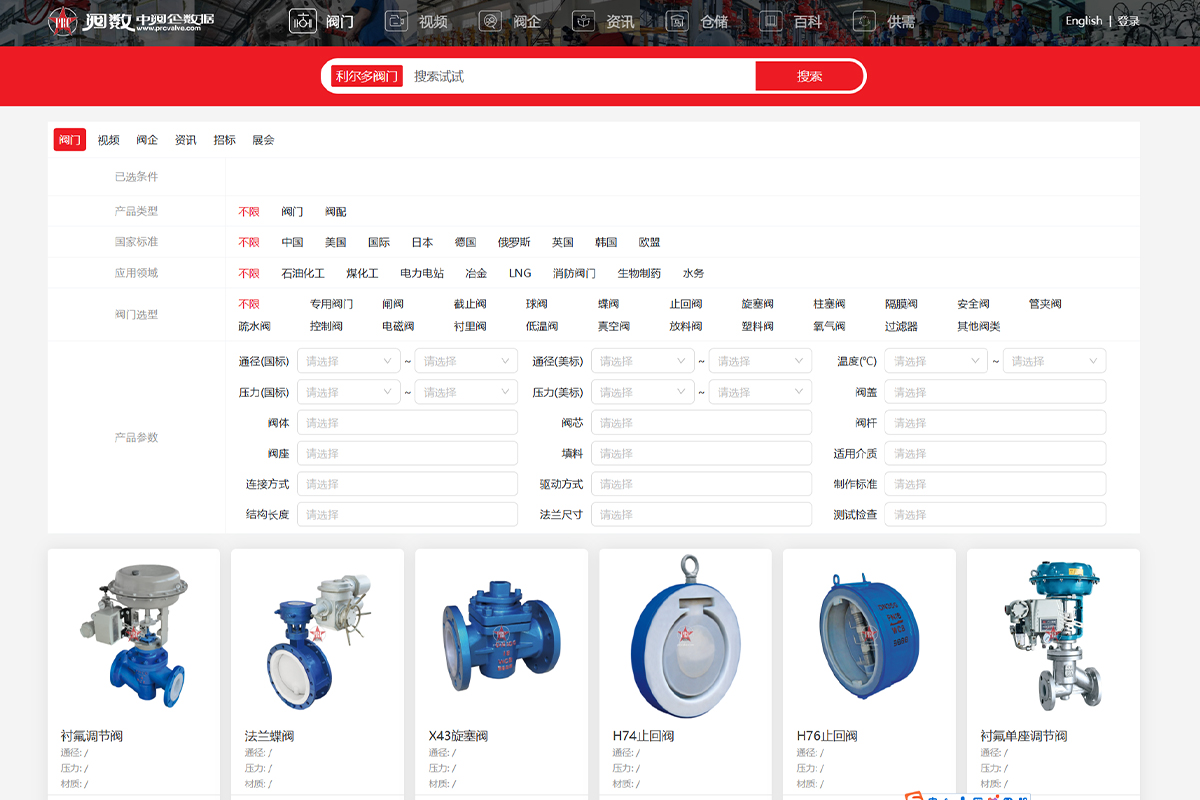Click the 搜索试试 search input field
This screenshot has width=1200, height=800.
(x=580, y=76)
